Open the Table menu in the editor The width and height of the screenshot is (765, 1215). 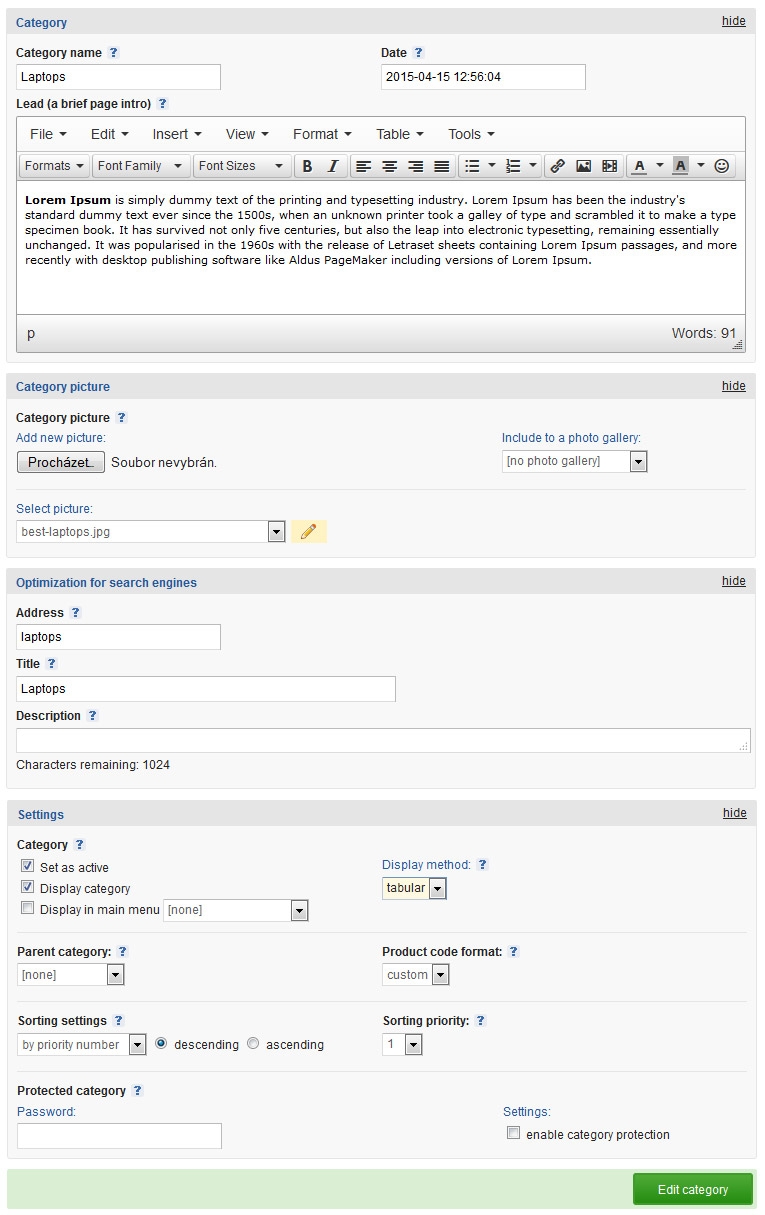coord(399,134)
